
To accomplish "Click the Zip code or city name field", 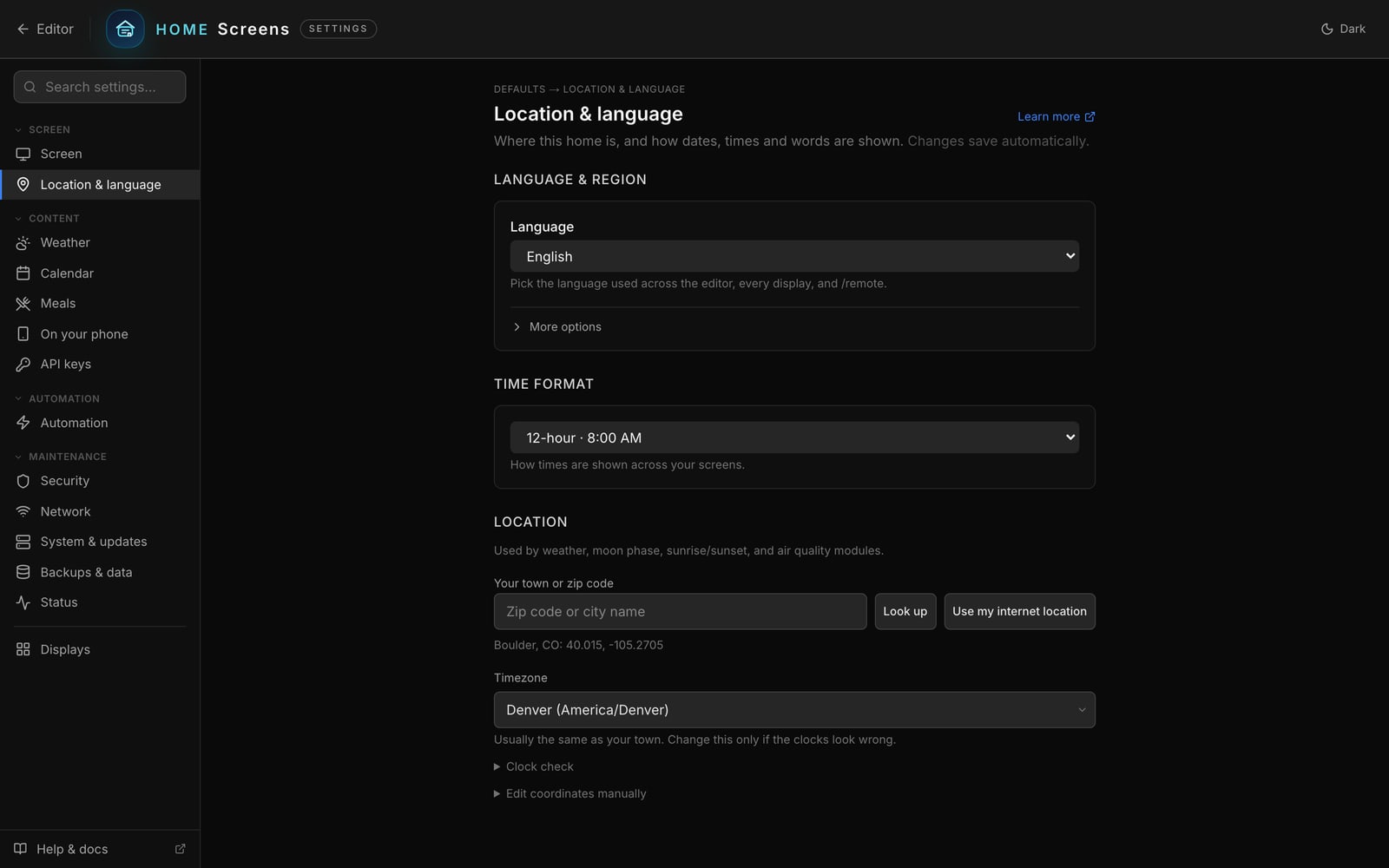I will click(680, 611).
